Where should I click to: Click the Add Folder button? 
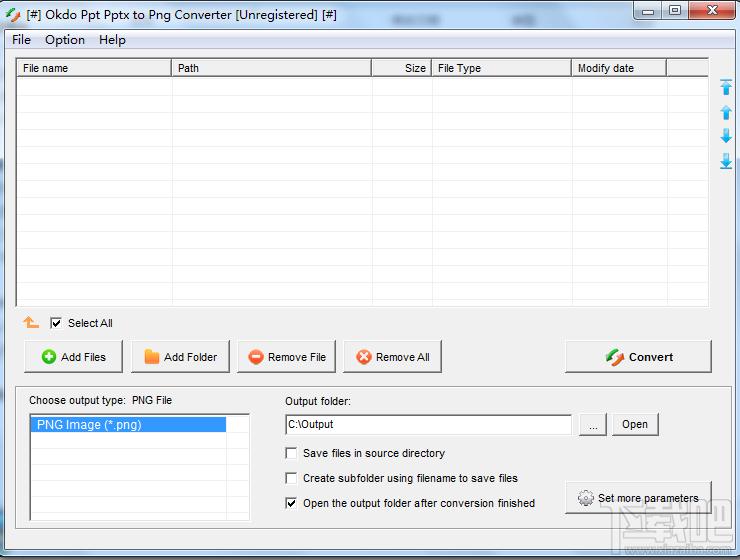[180, 357]
